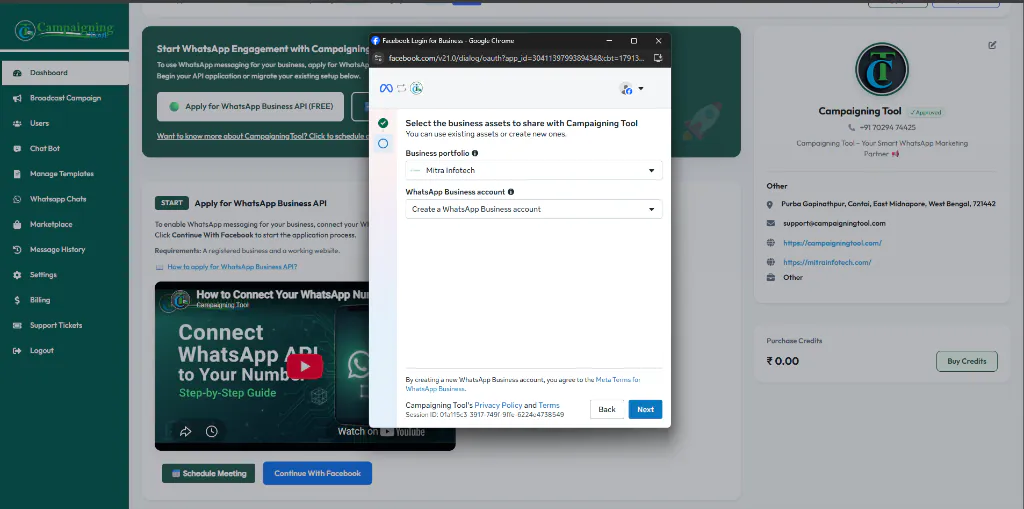The width and height of the screenshot is (1024, 509).
Task: Click the Whatsapp Chats WhatsApp icon
Action: 17,199
